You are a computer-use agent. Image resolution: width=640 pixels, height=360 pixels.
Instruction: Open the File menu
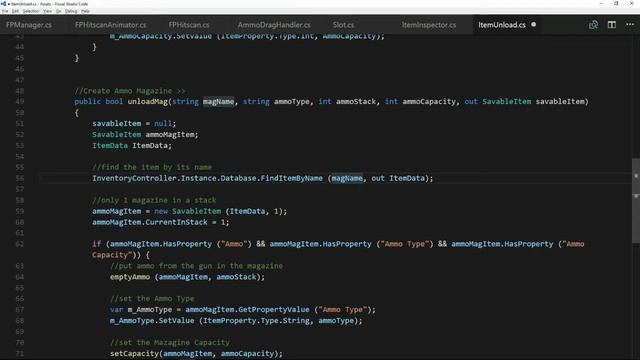[5, 11]
